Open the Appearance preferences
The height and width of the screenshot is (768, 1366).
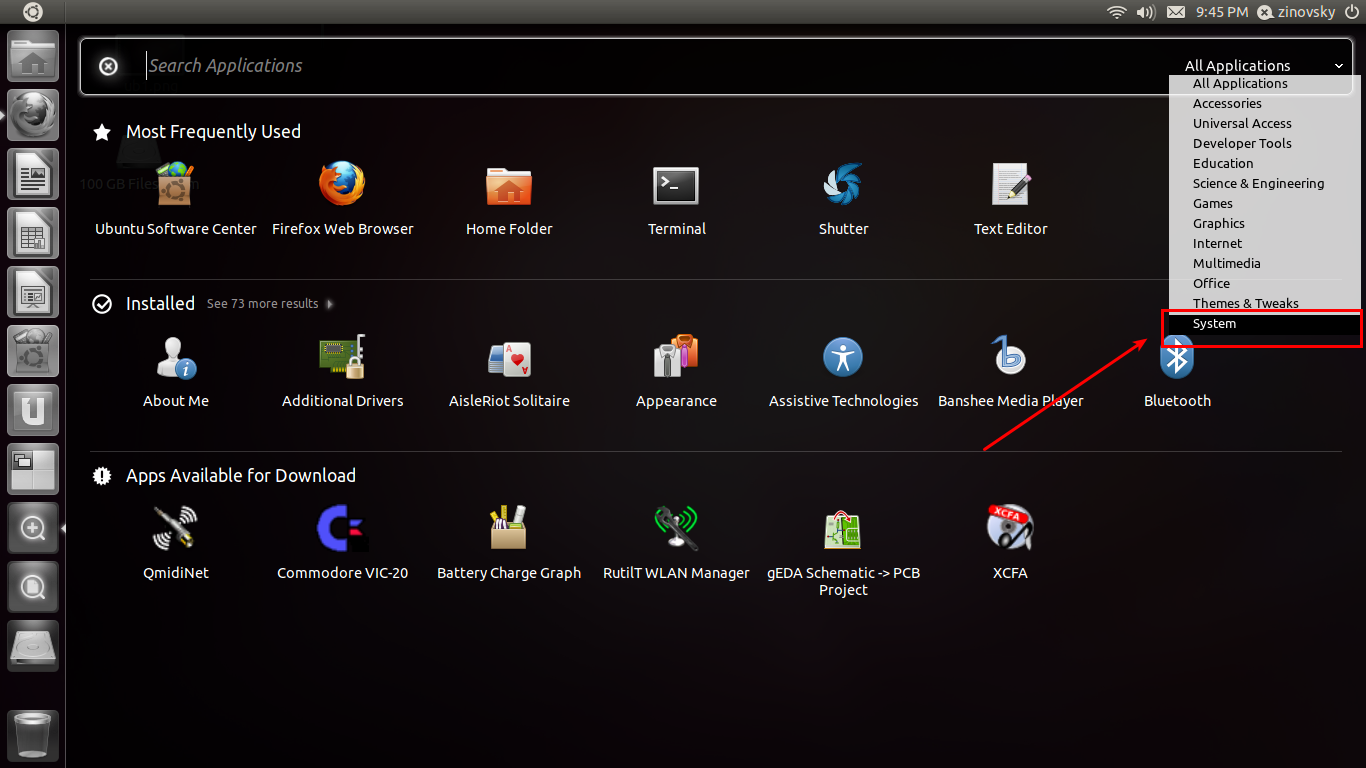[676, 372]
